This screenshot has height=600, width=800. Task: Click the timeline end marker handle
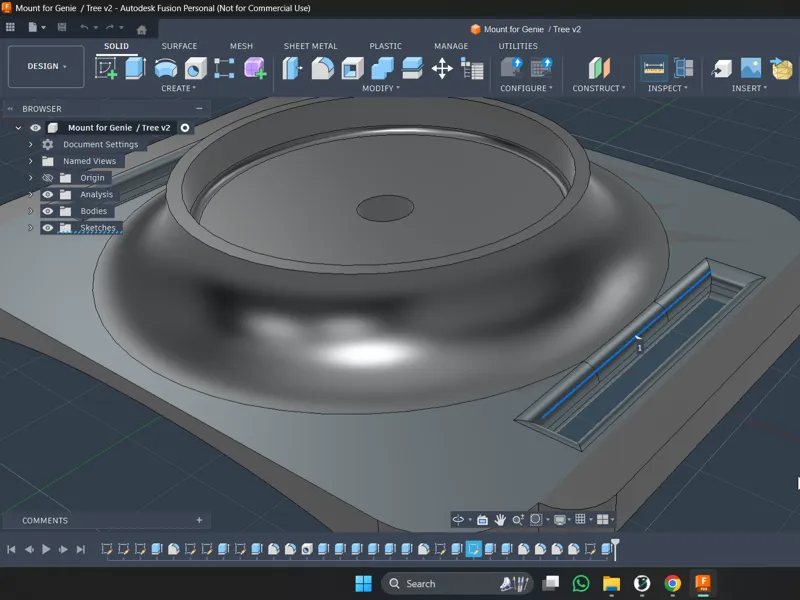[x=615, y=548]
